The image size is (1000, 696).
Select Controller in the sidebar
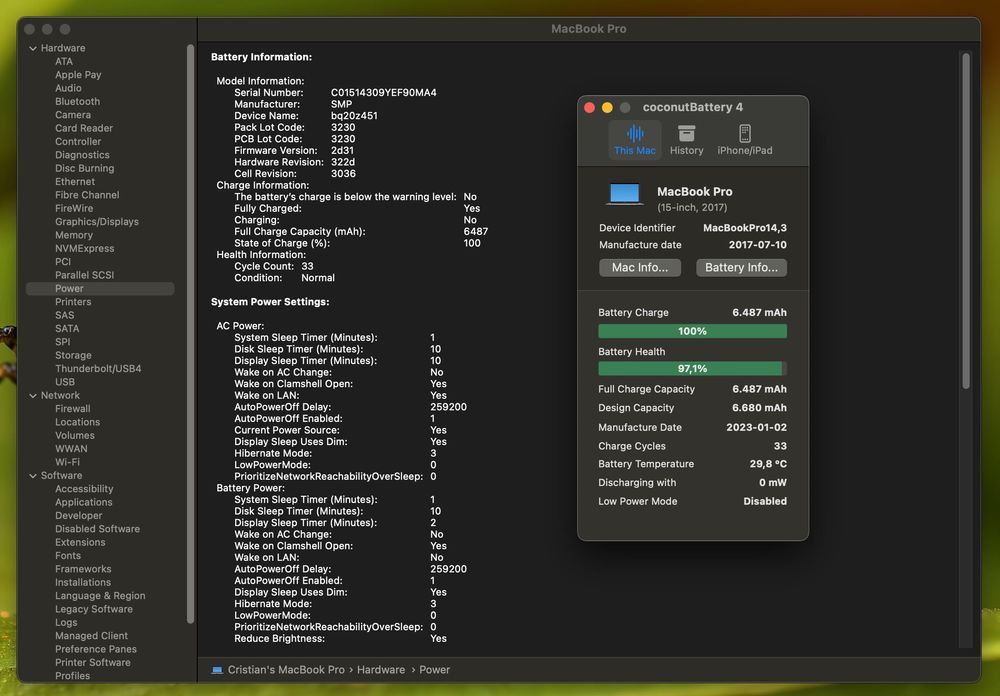coord(78,142)
